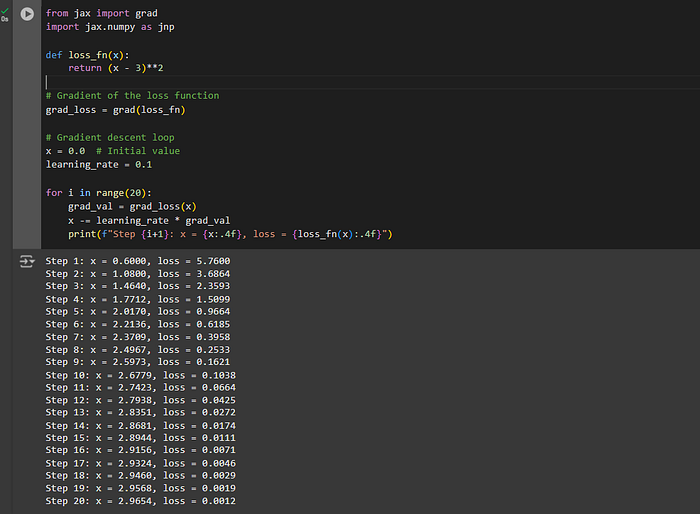Toggle output visibility with the output icon
700x514 pixels.
click(x=27, y=261)
